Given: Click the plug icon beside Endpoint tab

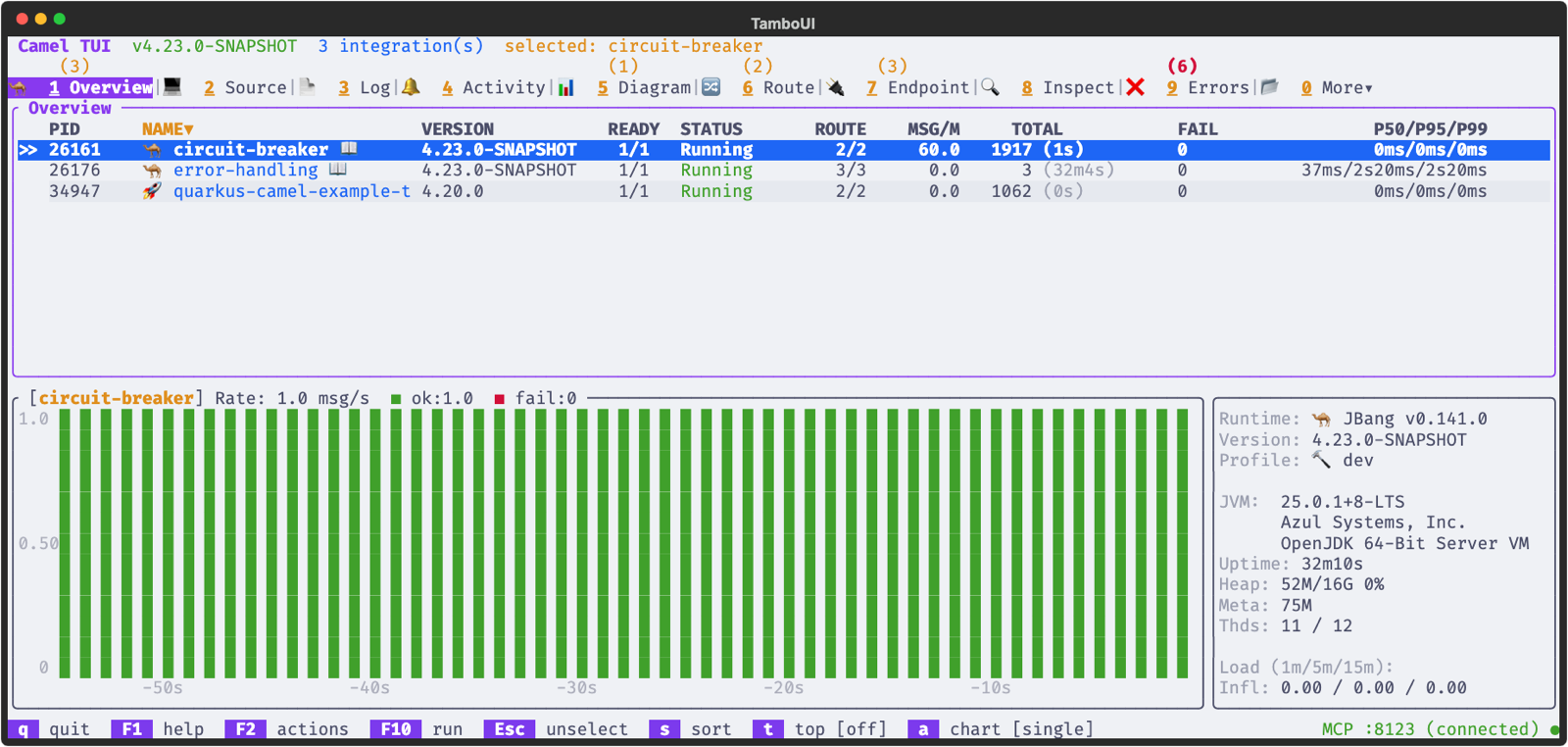Looking at the screenshot, I should (835, 87).
